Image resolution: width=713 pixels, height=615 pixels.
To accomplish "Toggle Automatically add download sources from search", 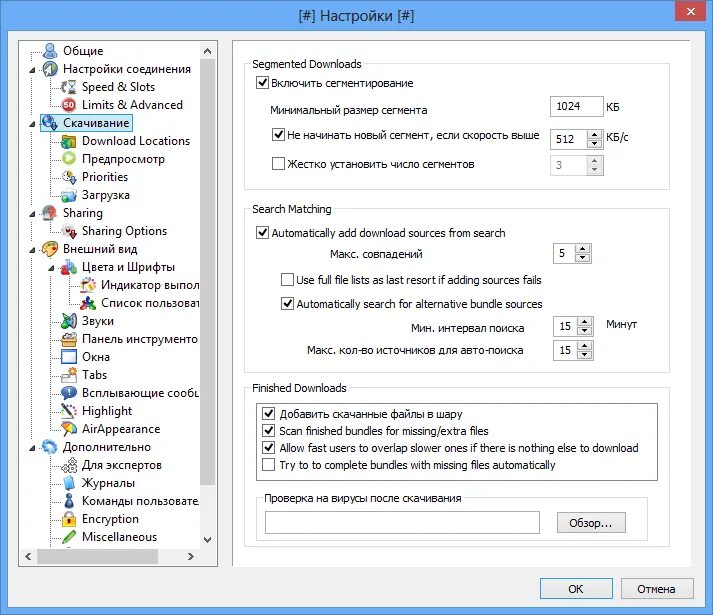I will (262, 233).
